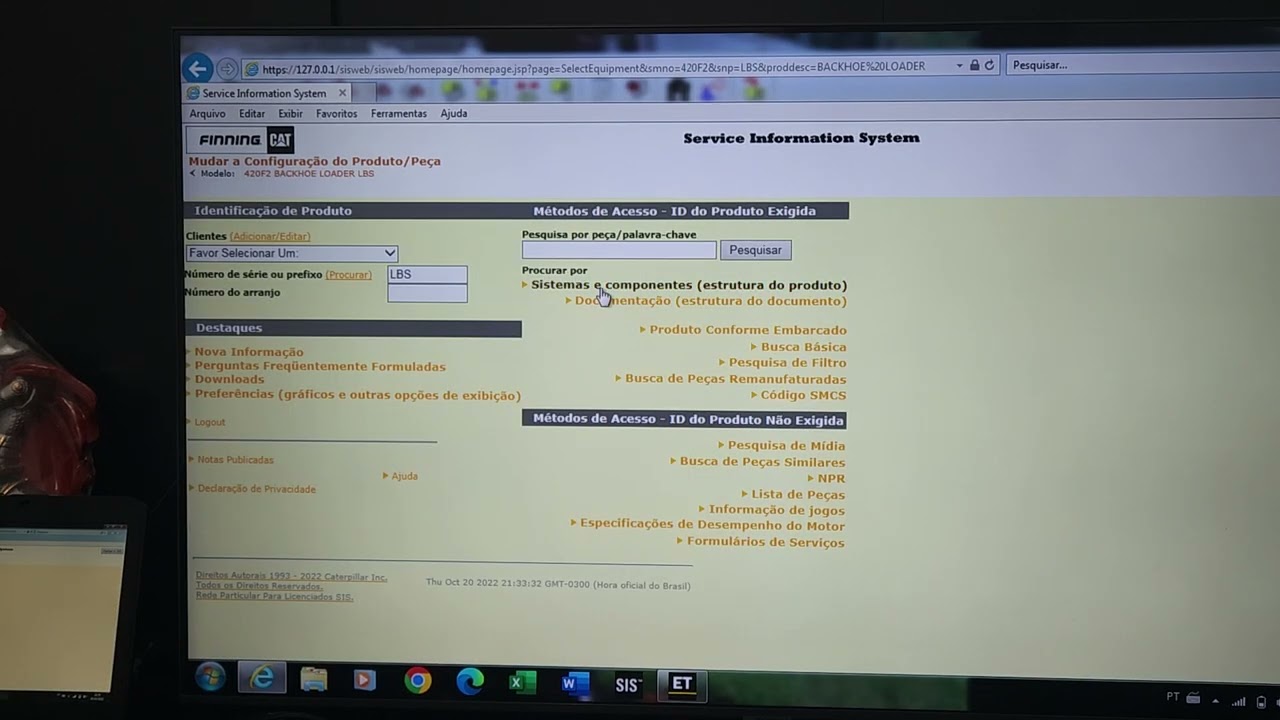Screen dimensions: 1280x720
Task: Click the Logout link
Action: click(210, 422)
